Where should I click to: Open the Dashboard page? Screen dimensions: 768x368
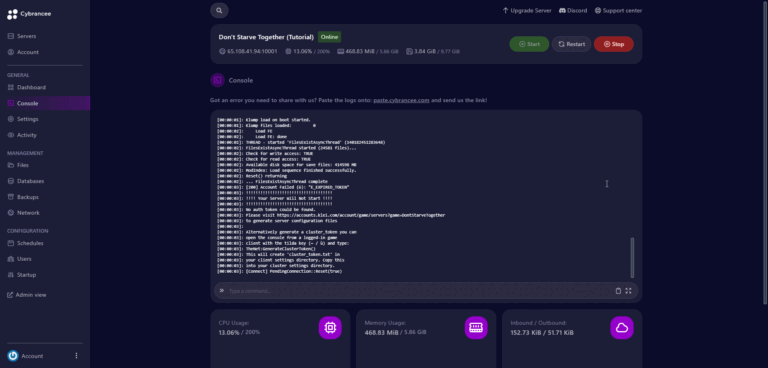[x=31, y=87]
